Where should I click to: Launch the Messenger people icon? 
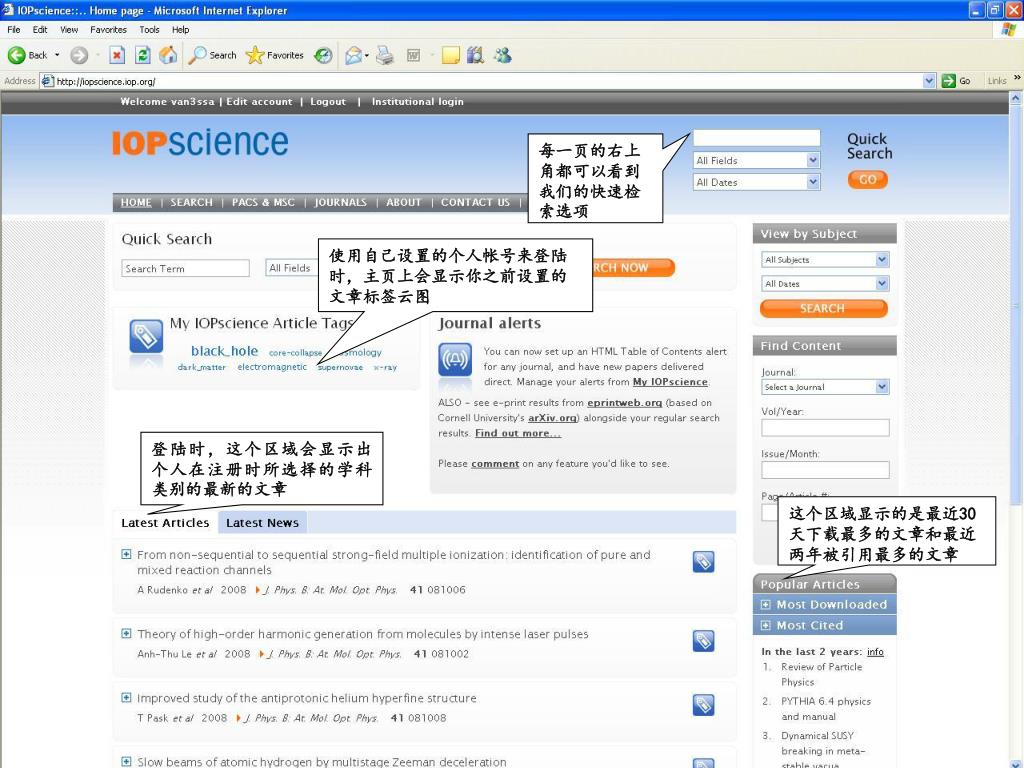502,56
